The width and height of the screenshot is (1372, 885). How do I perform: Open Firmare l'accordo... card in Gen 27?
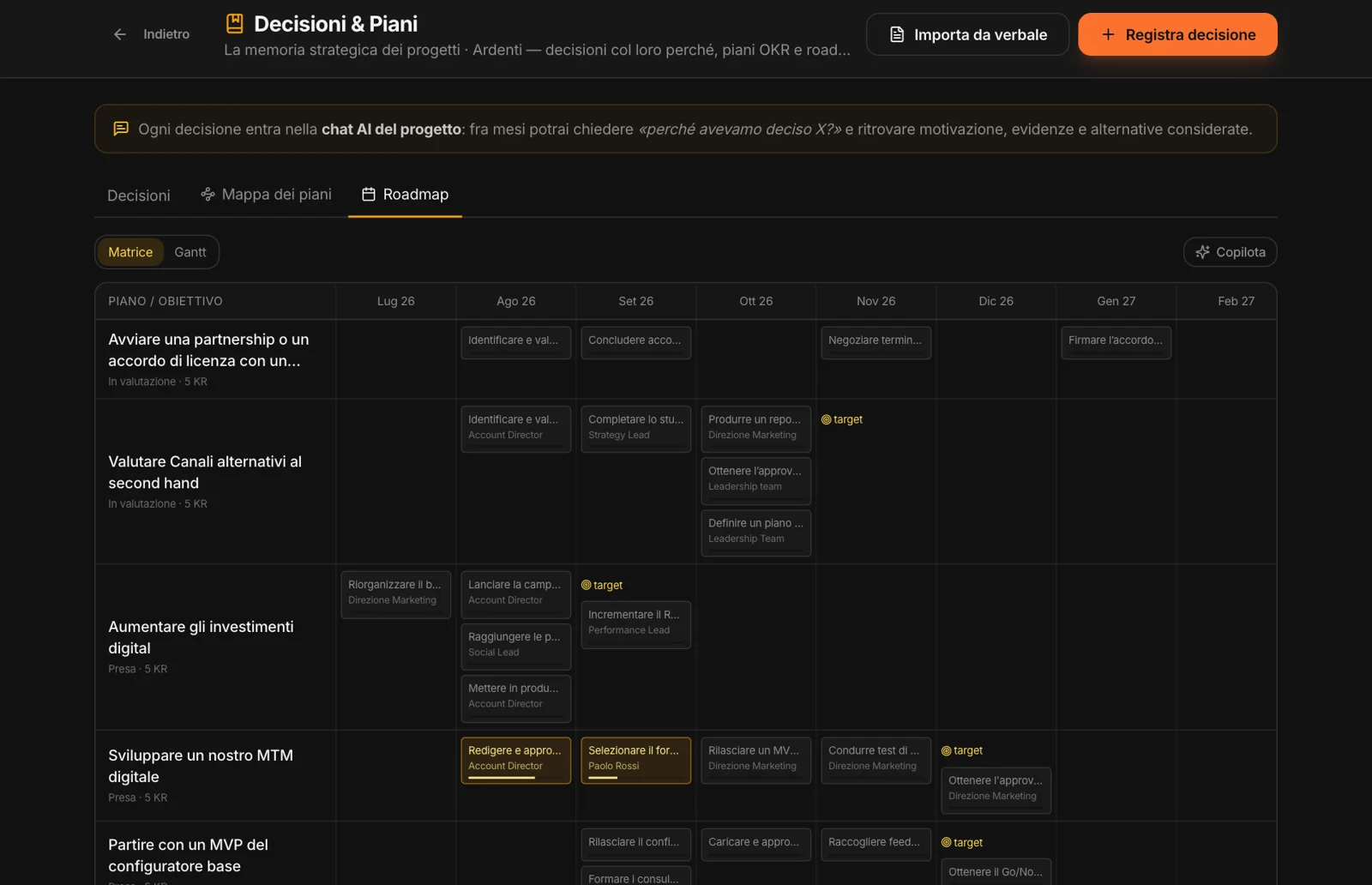click(x=1116, y=342)
